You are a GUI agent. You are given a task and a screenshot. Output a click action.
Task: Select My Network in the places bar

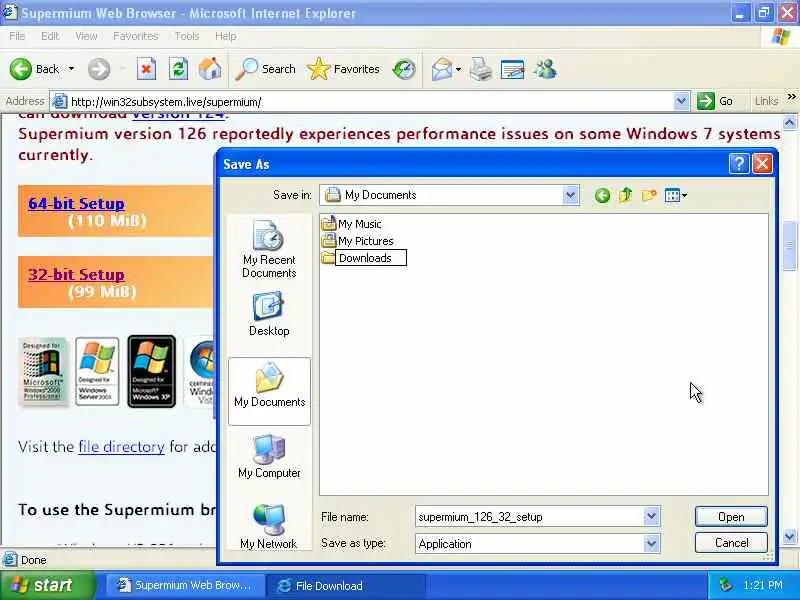(269, 527)
